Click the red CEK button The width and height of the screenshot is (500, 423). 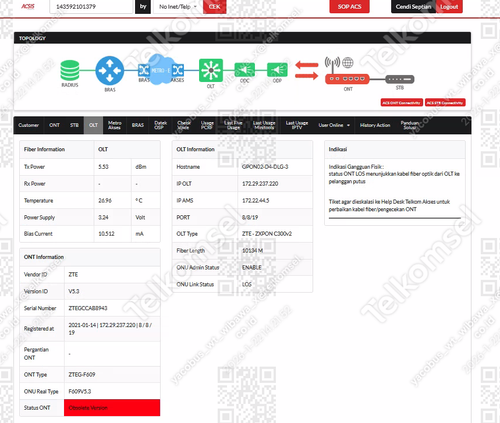[x=214, y=7]
